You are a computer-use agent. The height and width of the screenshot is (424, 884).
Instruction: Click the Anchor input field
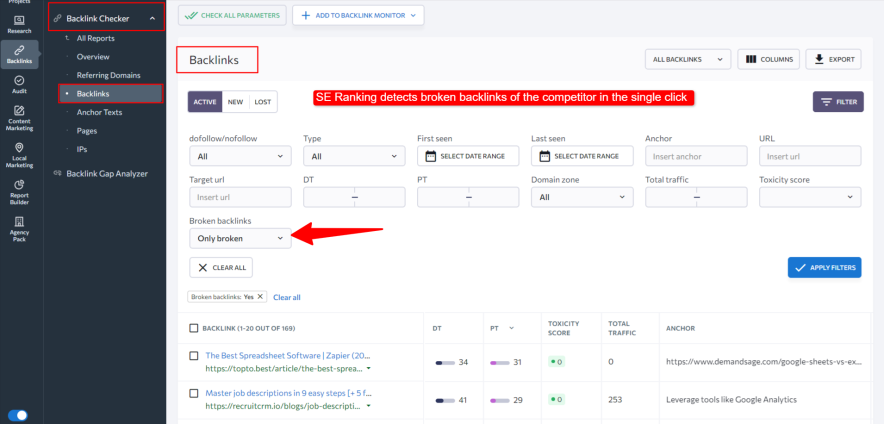696,156
